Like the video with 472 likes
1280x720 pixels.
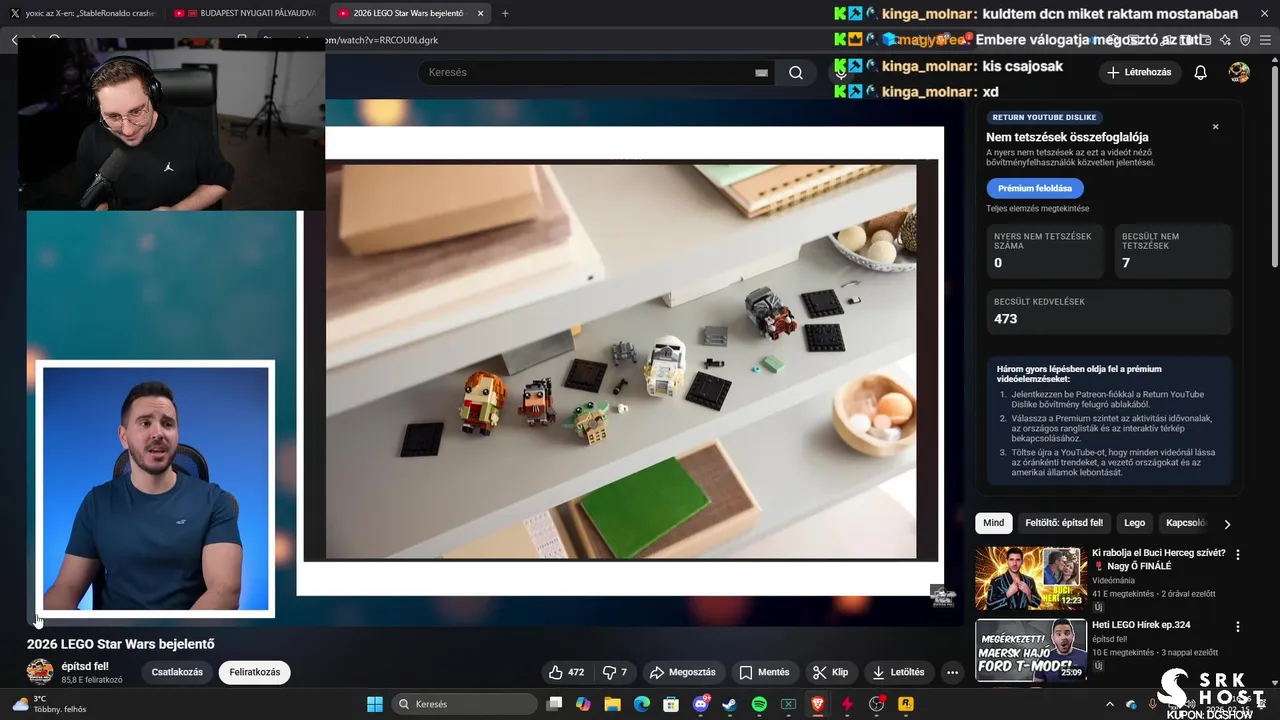coord(567,672)
